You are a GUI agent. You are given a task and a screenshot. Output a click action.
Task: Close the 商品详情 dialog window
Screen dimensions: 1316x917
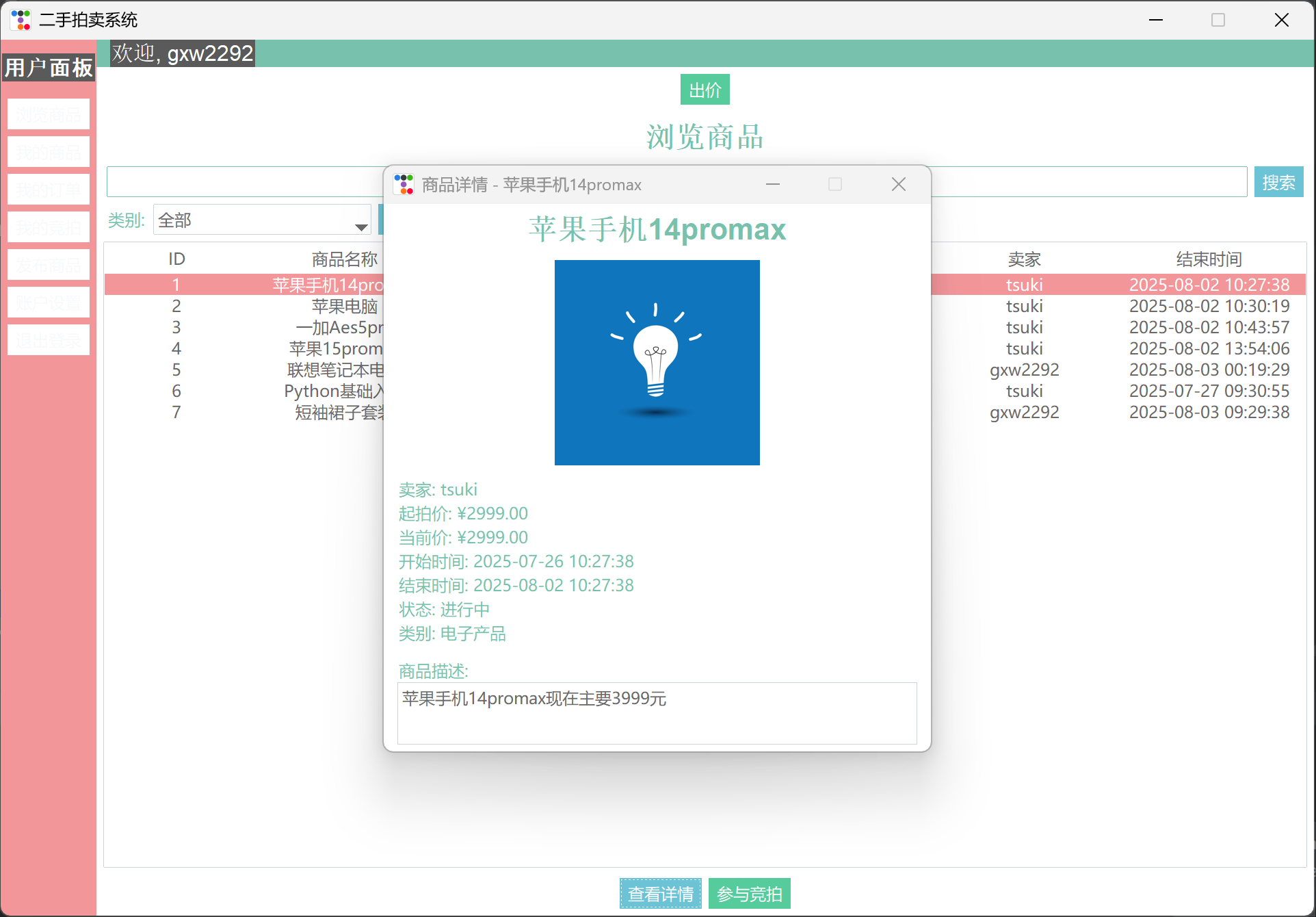[899, 184]
